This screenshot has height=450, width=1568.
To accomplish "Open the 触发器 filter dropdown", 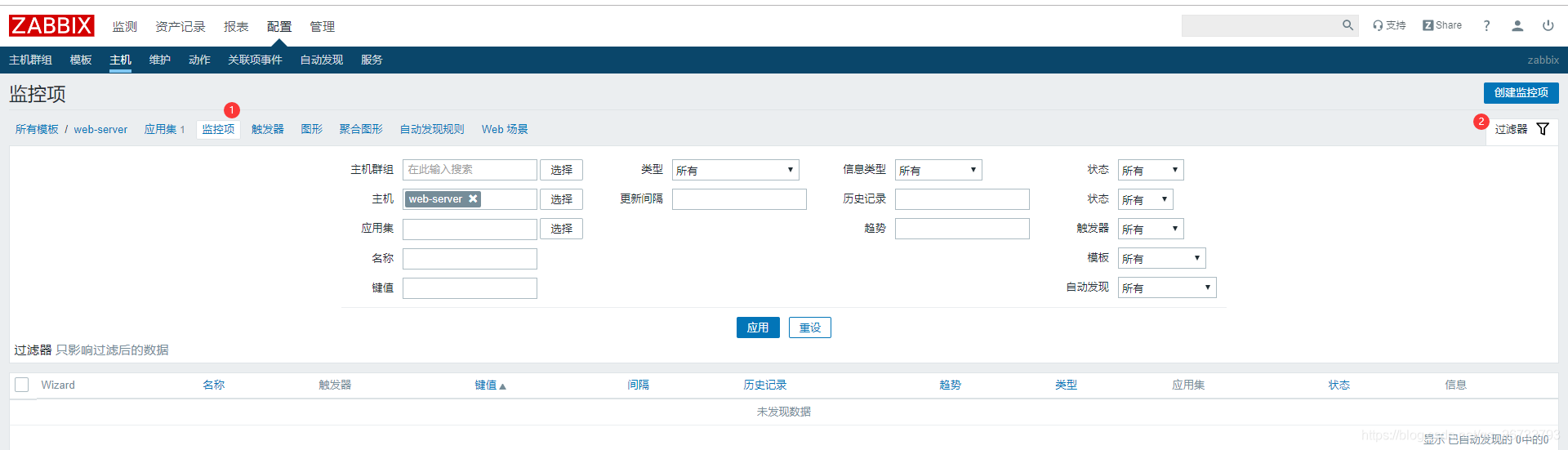I will click(1151, 229).
